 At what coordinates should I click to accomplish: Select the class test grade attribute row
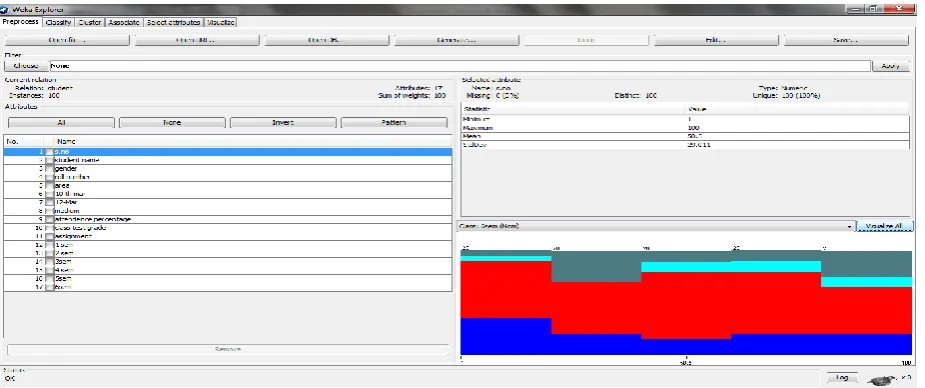[228, 228]
